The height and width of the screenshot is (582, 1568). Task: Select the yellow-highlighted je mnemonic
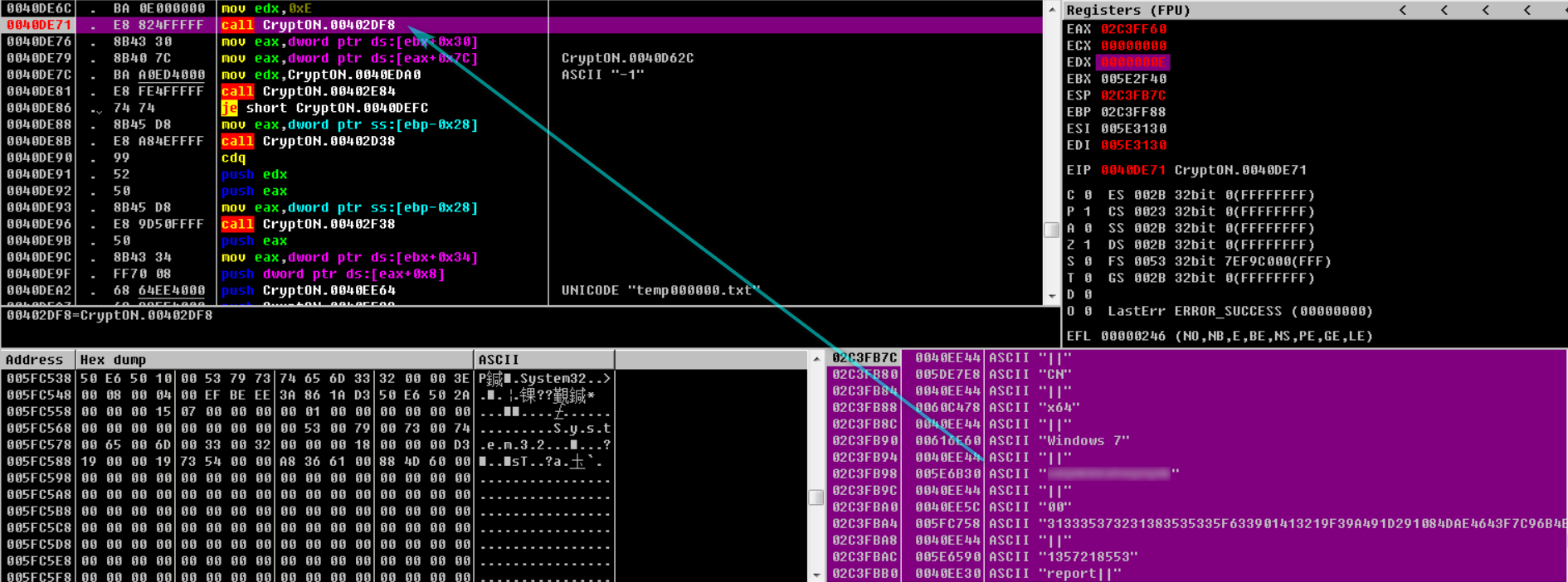(229, 108)
